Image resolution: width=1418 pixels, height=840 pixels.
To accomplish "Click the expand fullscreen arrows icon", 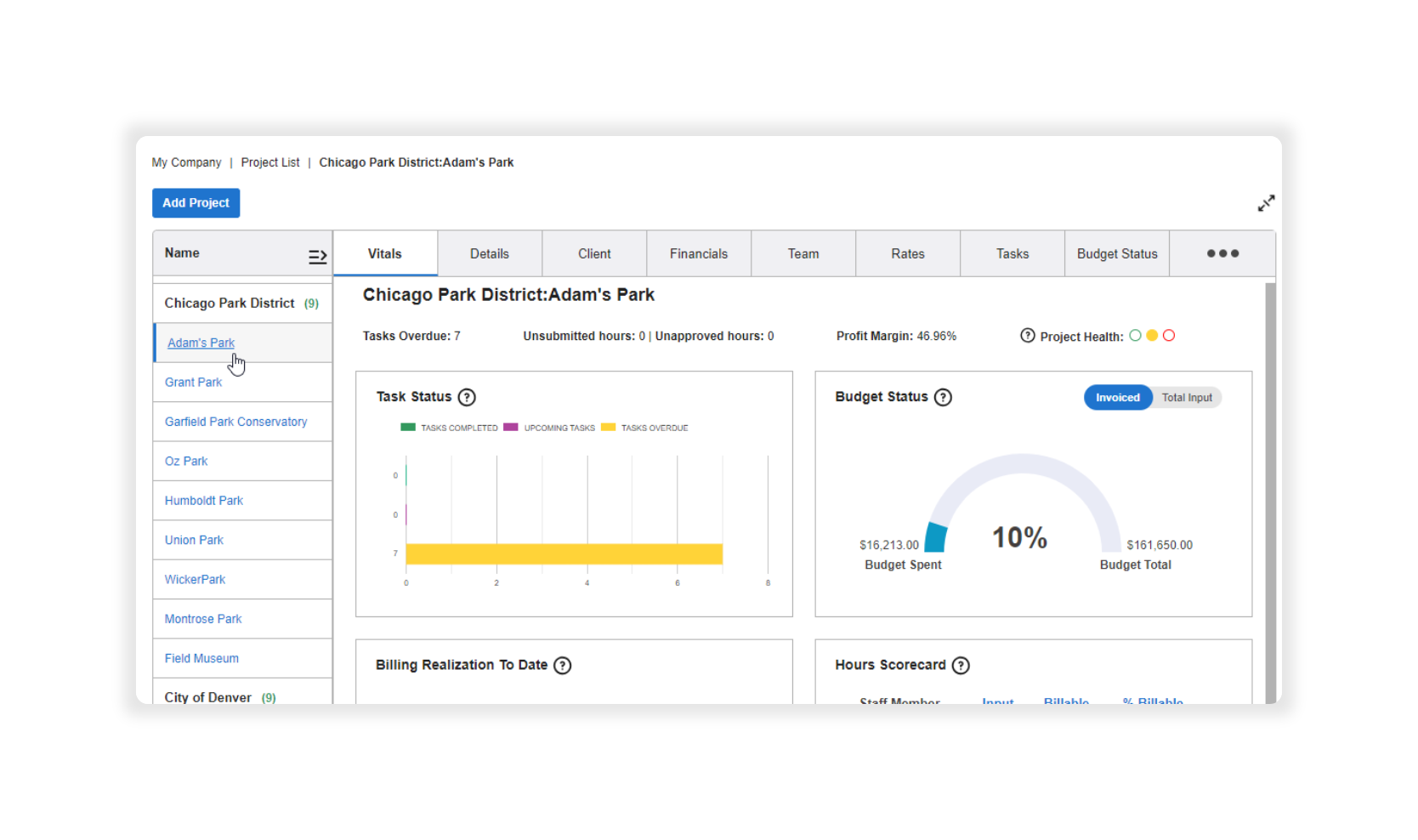I will point(1266,203).
